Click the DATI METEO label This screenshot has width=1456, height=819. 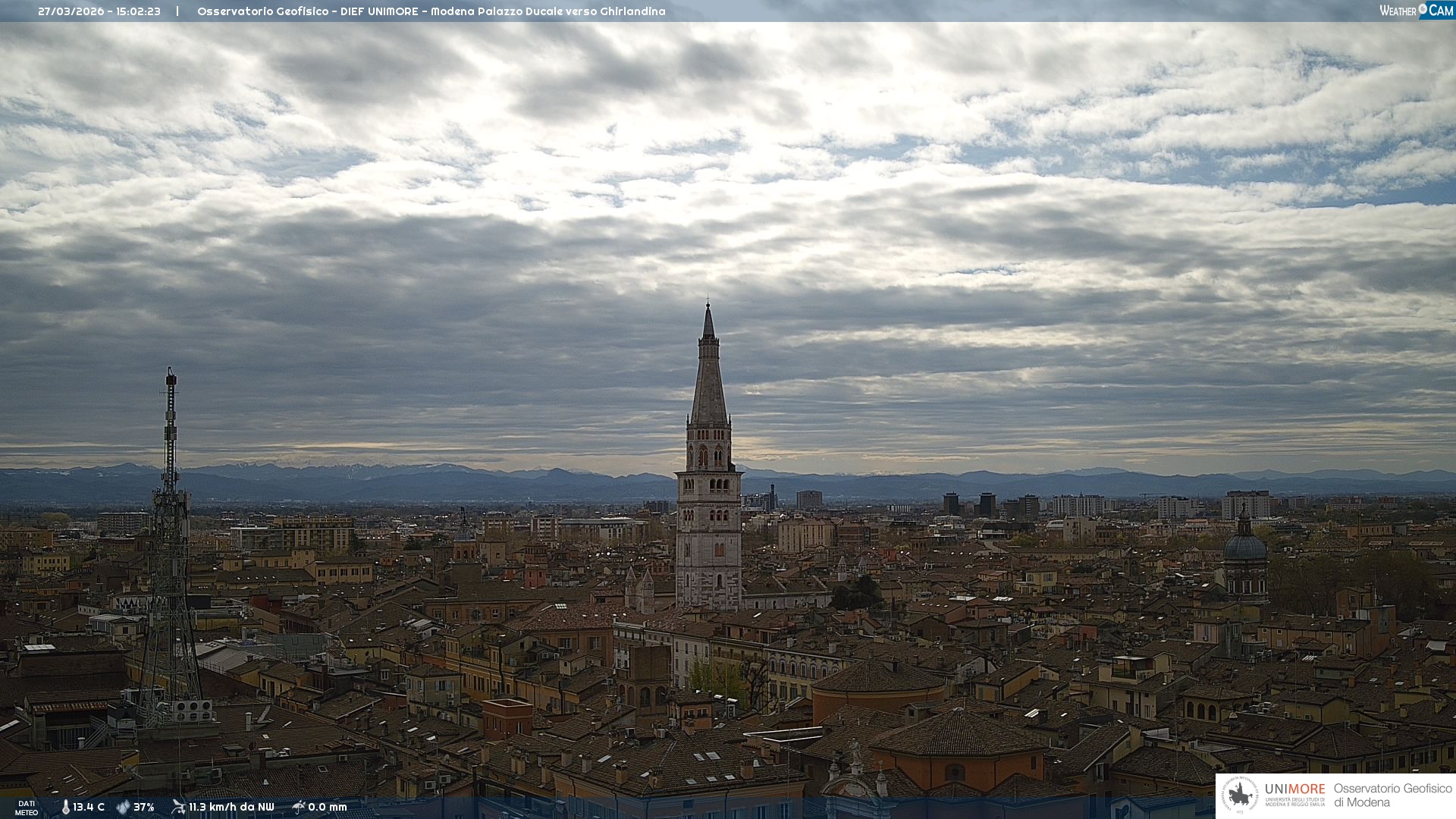pos(27,808)
